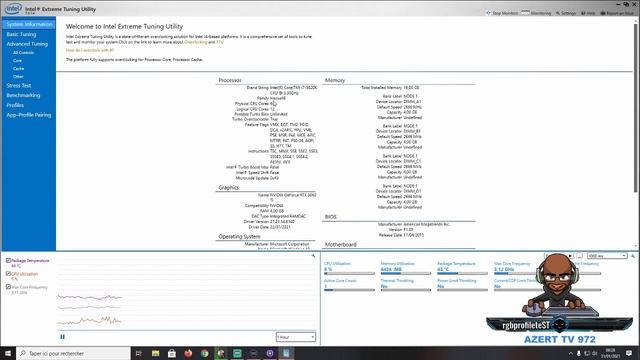The width and height of the screenshot is (640, 360).
Task: Open the Stress Test section
Action: tap(18, 86)
